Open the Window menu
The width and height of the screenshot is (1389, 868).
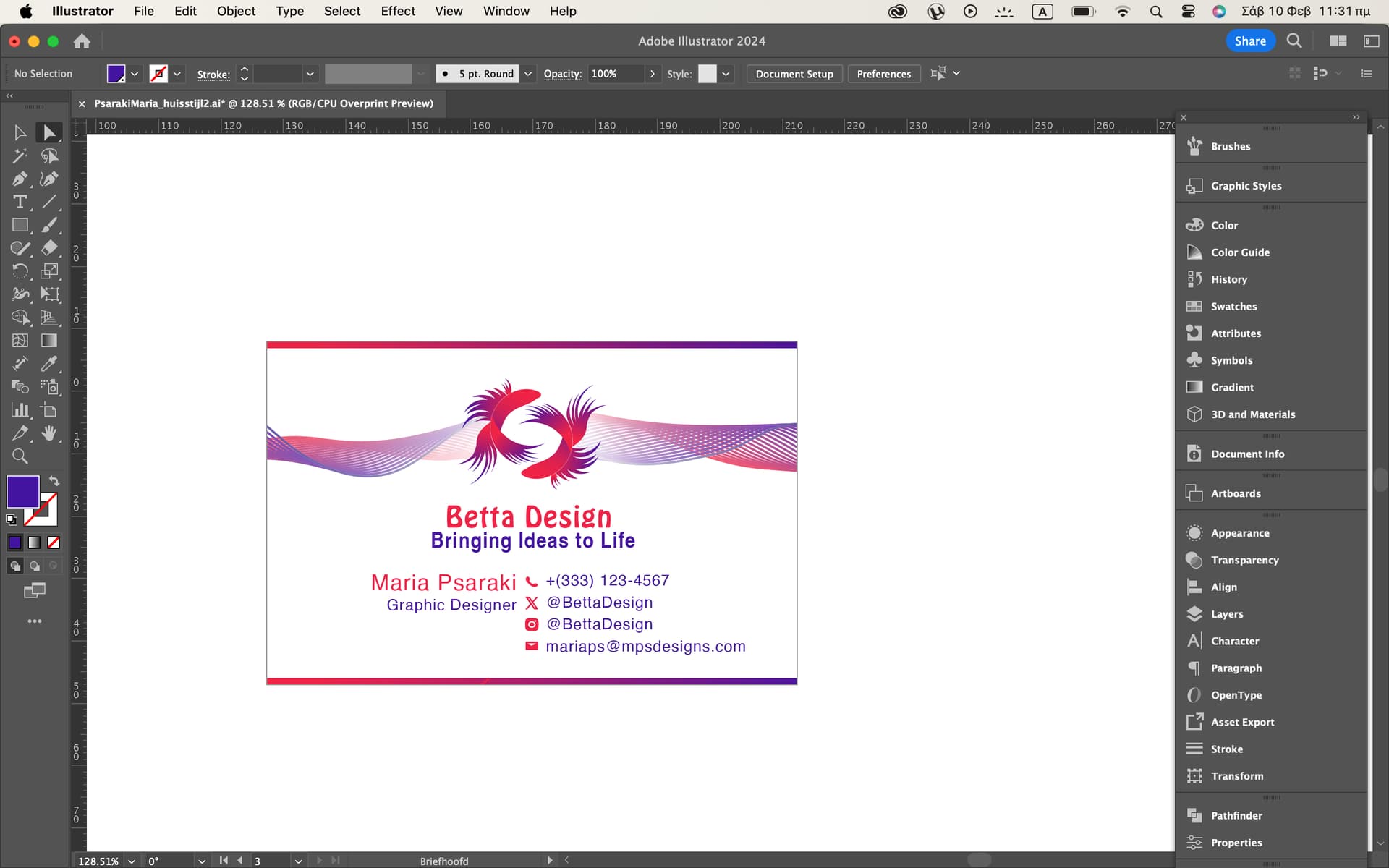click(506, 11)
